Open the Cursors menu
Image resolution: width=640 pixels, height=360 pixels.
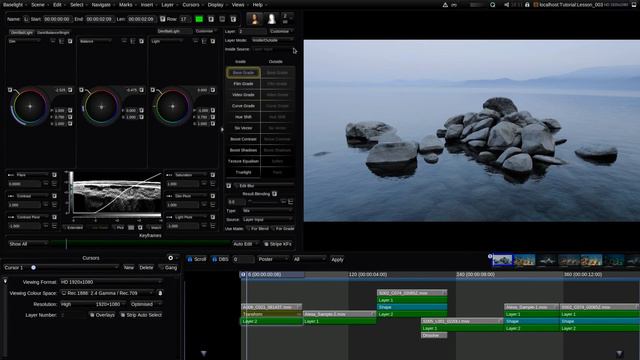click(191, 5)
